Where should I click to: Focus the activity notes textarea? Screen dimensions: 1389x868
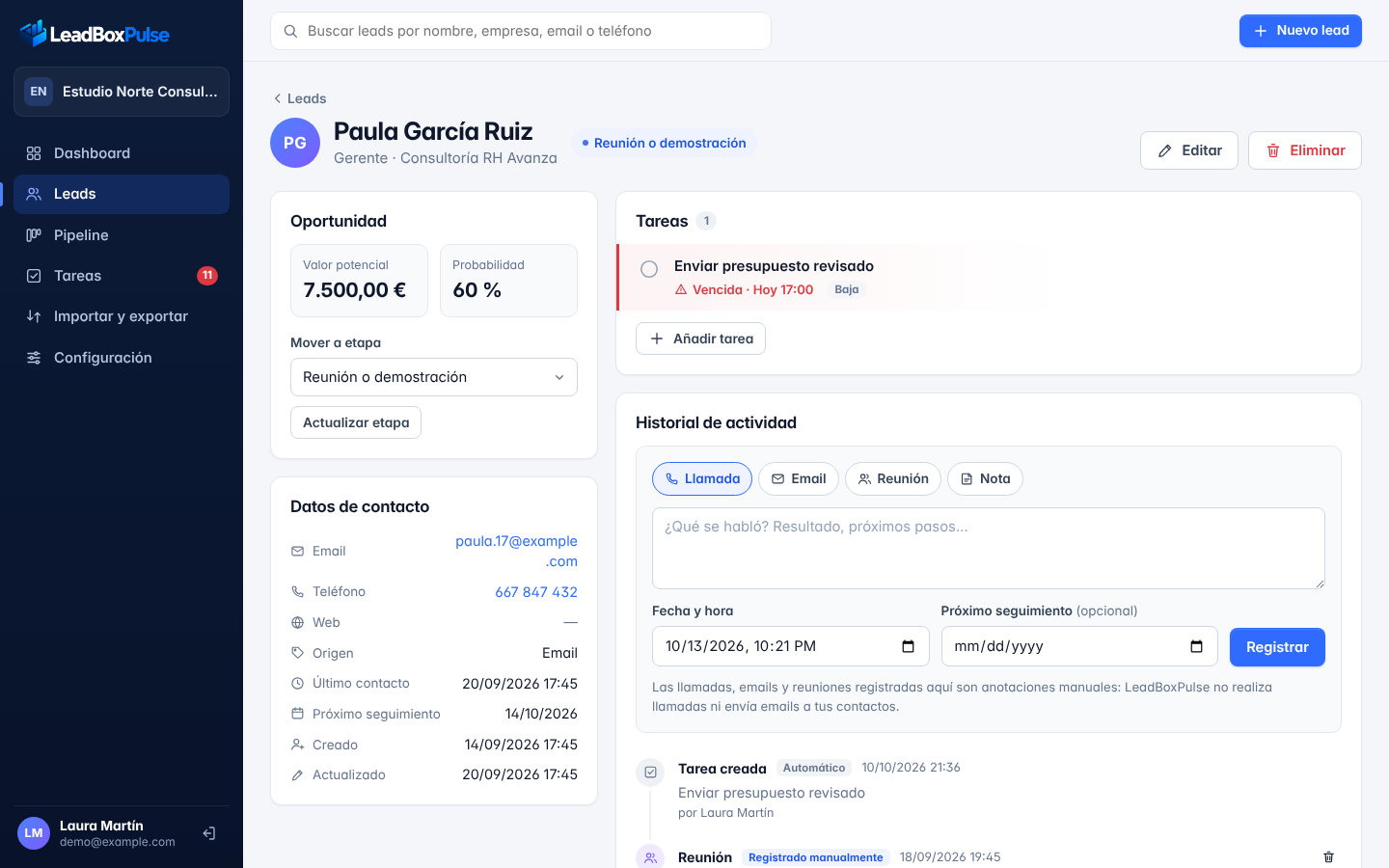pyautogui.click(x=989, y=548)
